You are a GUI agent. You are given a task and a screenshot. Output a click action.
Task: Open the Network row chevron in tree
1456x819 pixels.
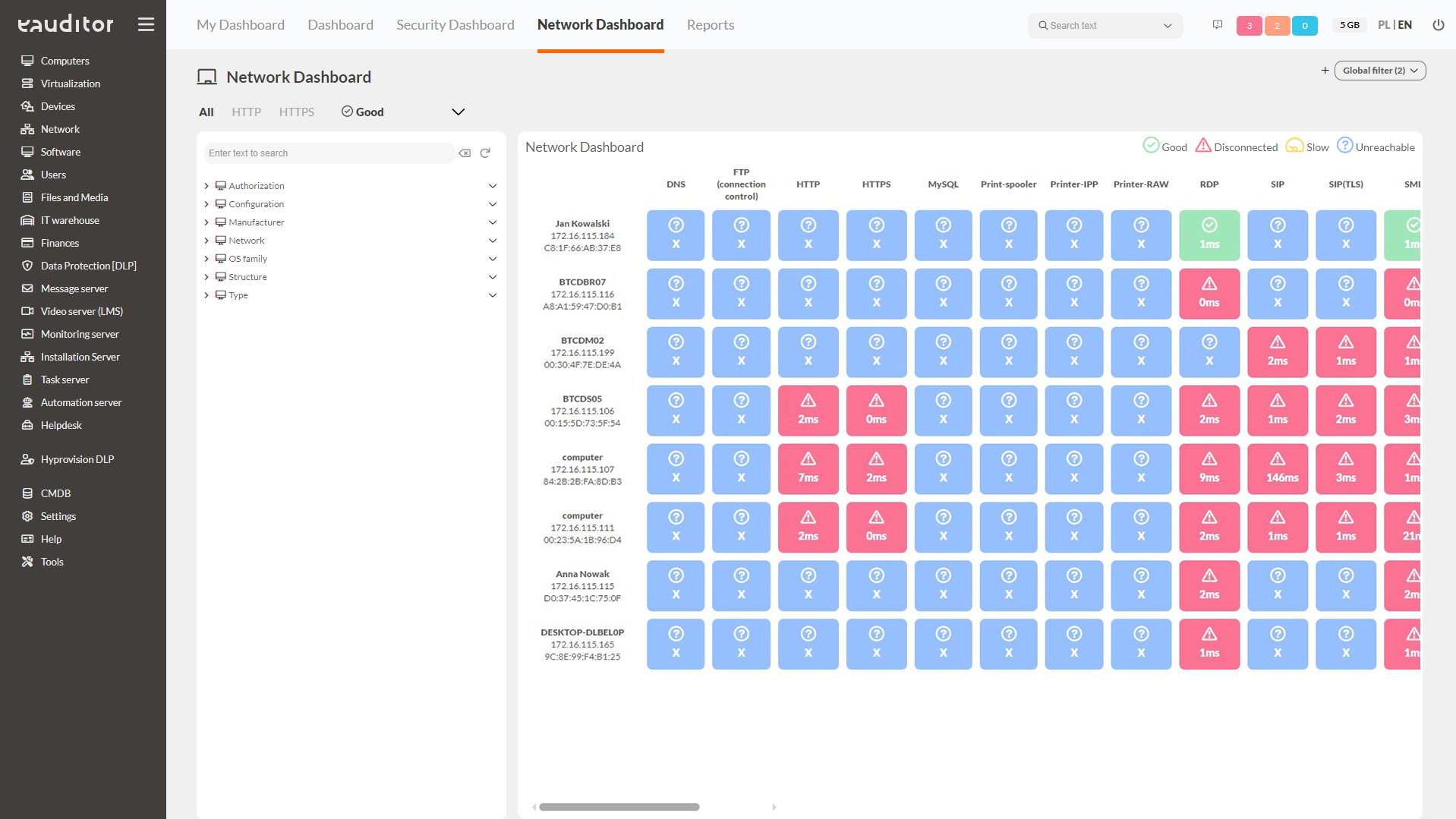tap(493, 241)
